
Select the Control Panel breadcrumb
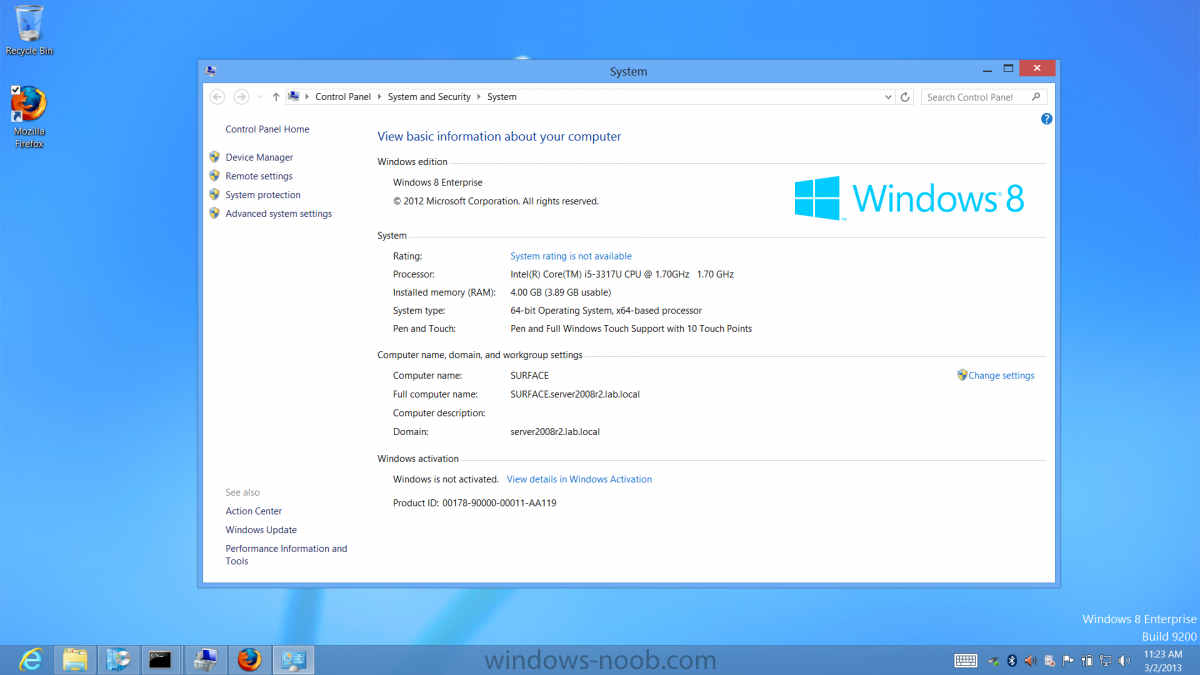(343, 97)
